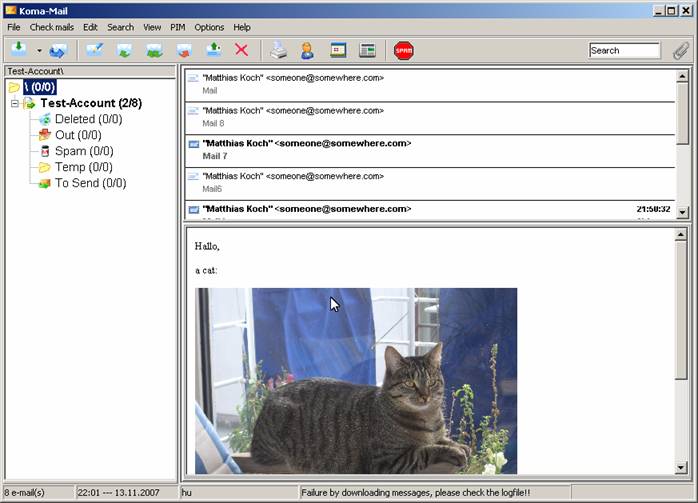
Task: Click inside the Search input field
Action: [x=624, y=50]
